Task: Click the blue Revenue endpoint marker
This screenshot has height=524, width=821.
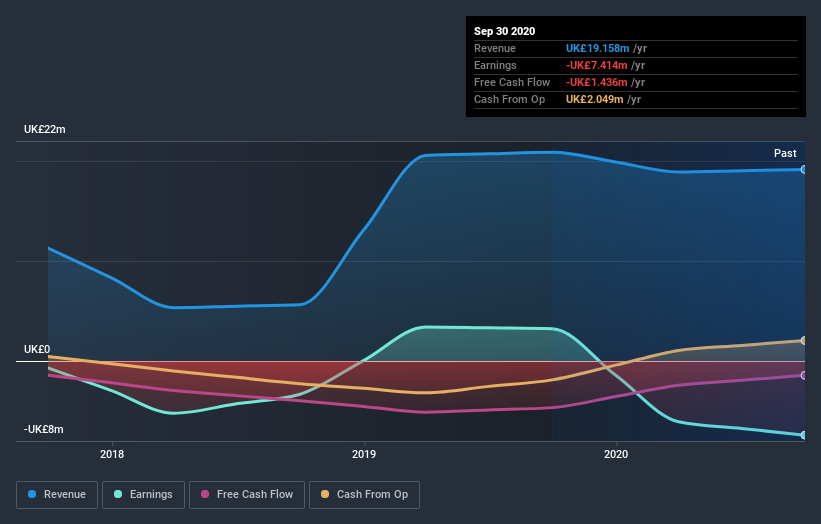Action: click(803, 170)
